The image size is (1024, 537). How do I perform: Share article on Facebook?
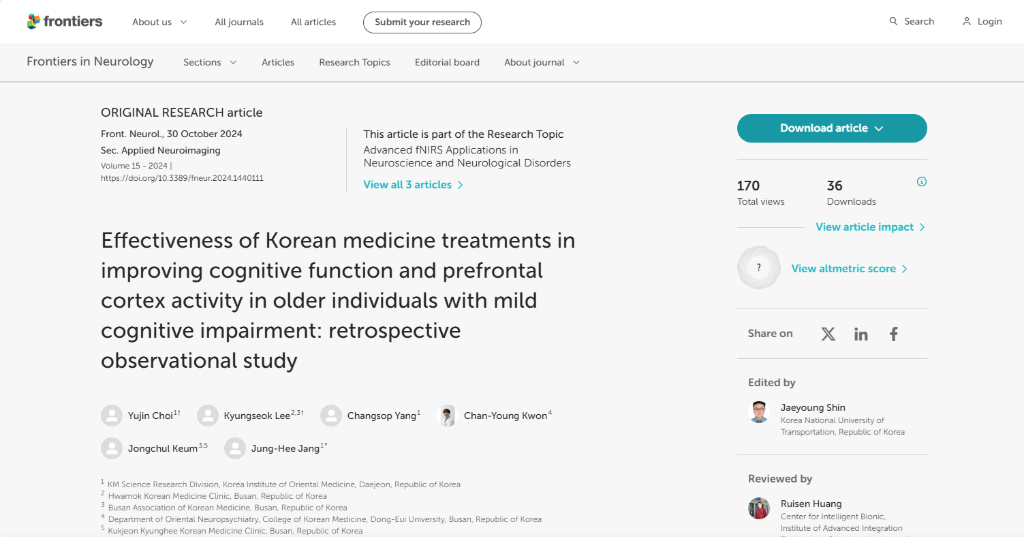[x=894, y=334]
